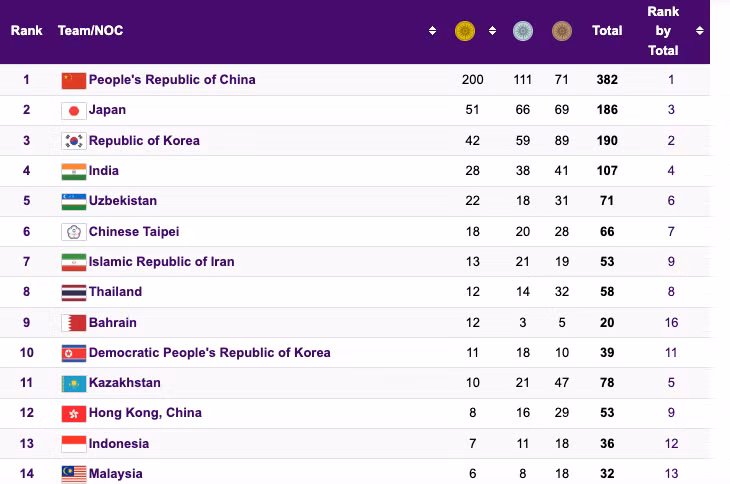Click the People's Republic of China flag
This screenshot has height=484, width=730.
[x=73, y=80]
